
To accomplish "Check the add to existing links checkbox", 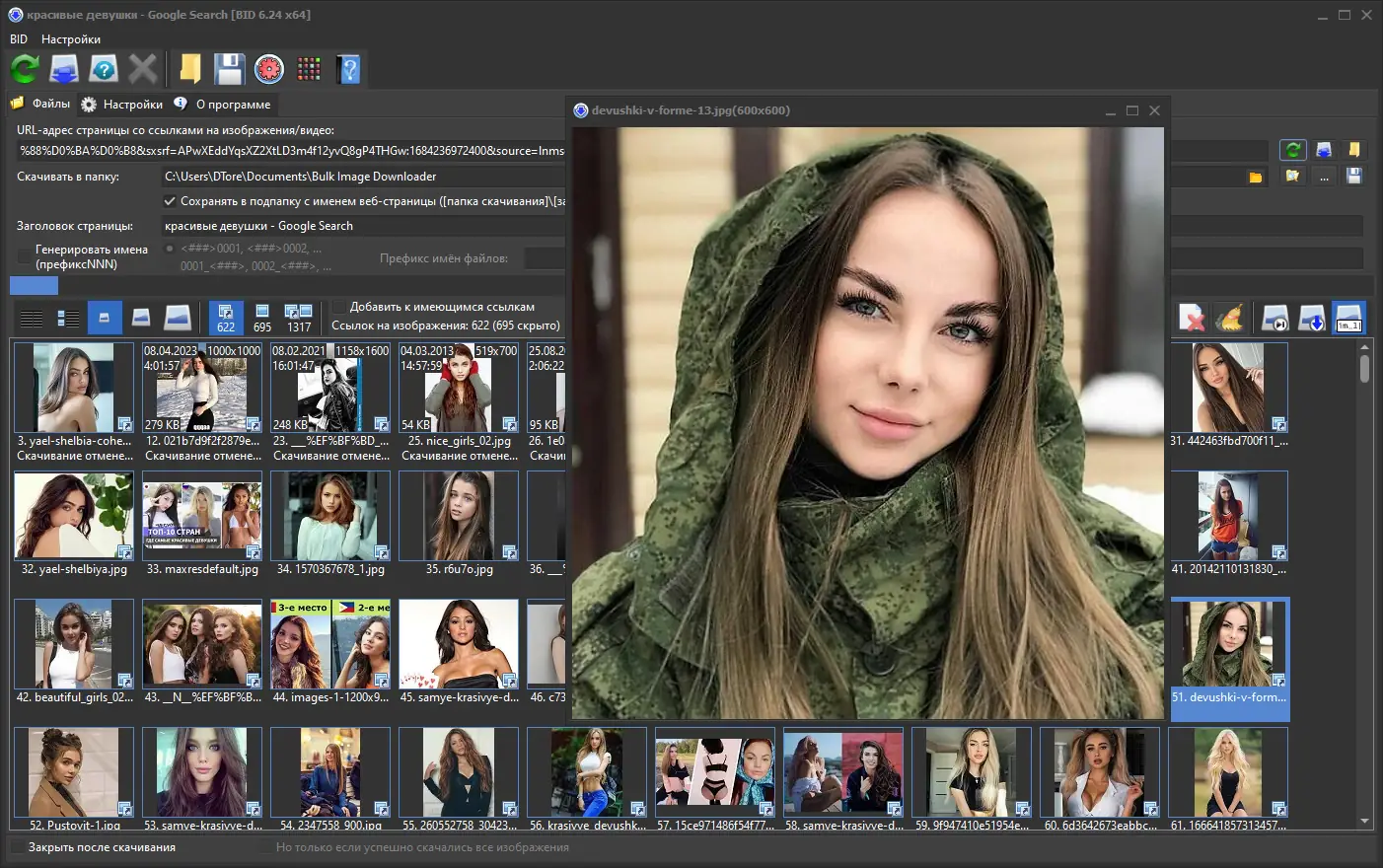I will tap(339, 307).
